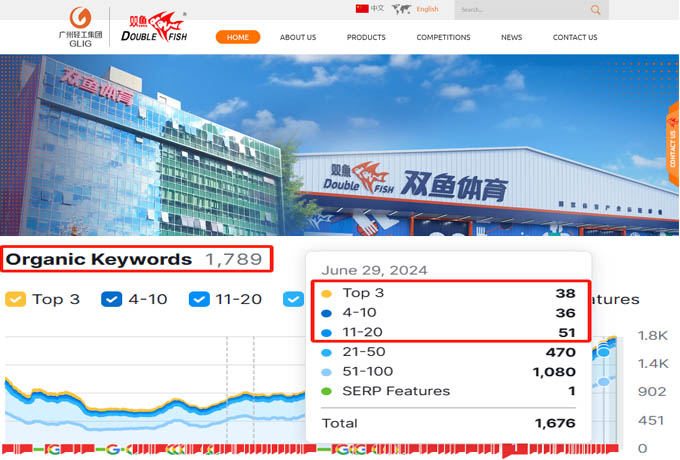Click the 1.4K axis label
This screenshot has width=680, height=460.
[653, 364]
